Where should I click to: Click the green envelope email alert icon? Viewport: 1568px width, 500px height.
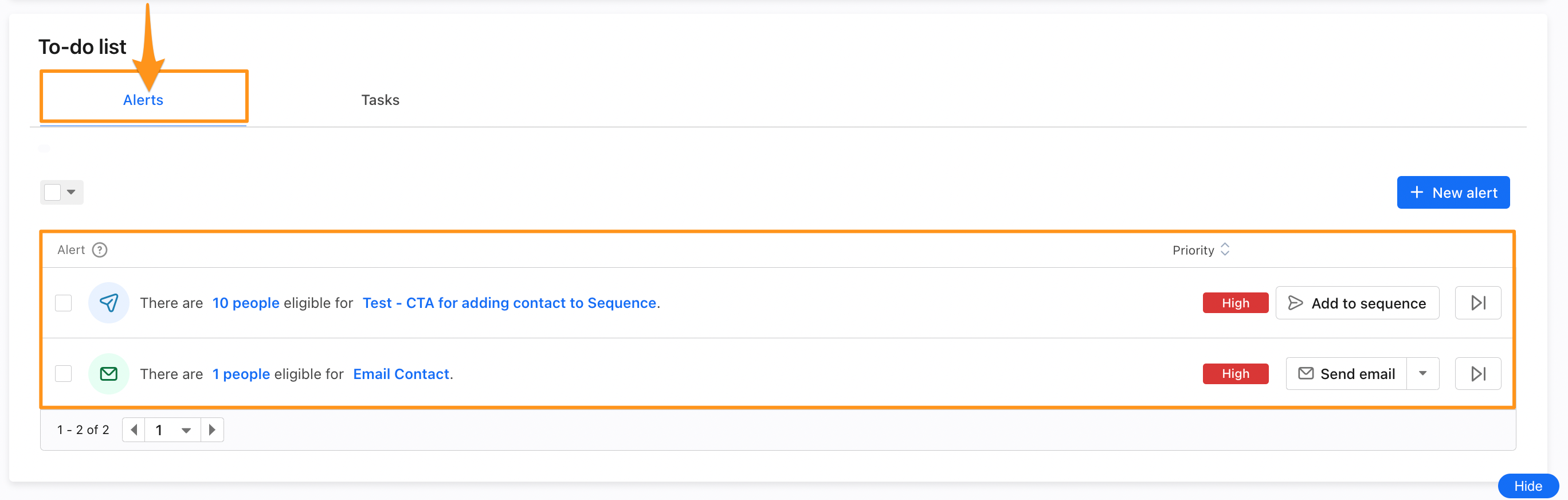[109, 373]
